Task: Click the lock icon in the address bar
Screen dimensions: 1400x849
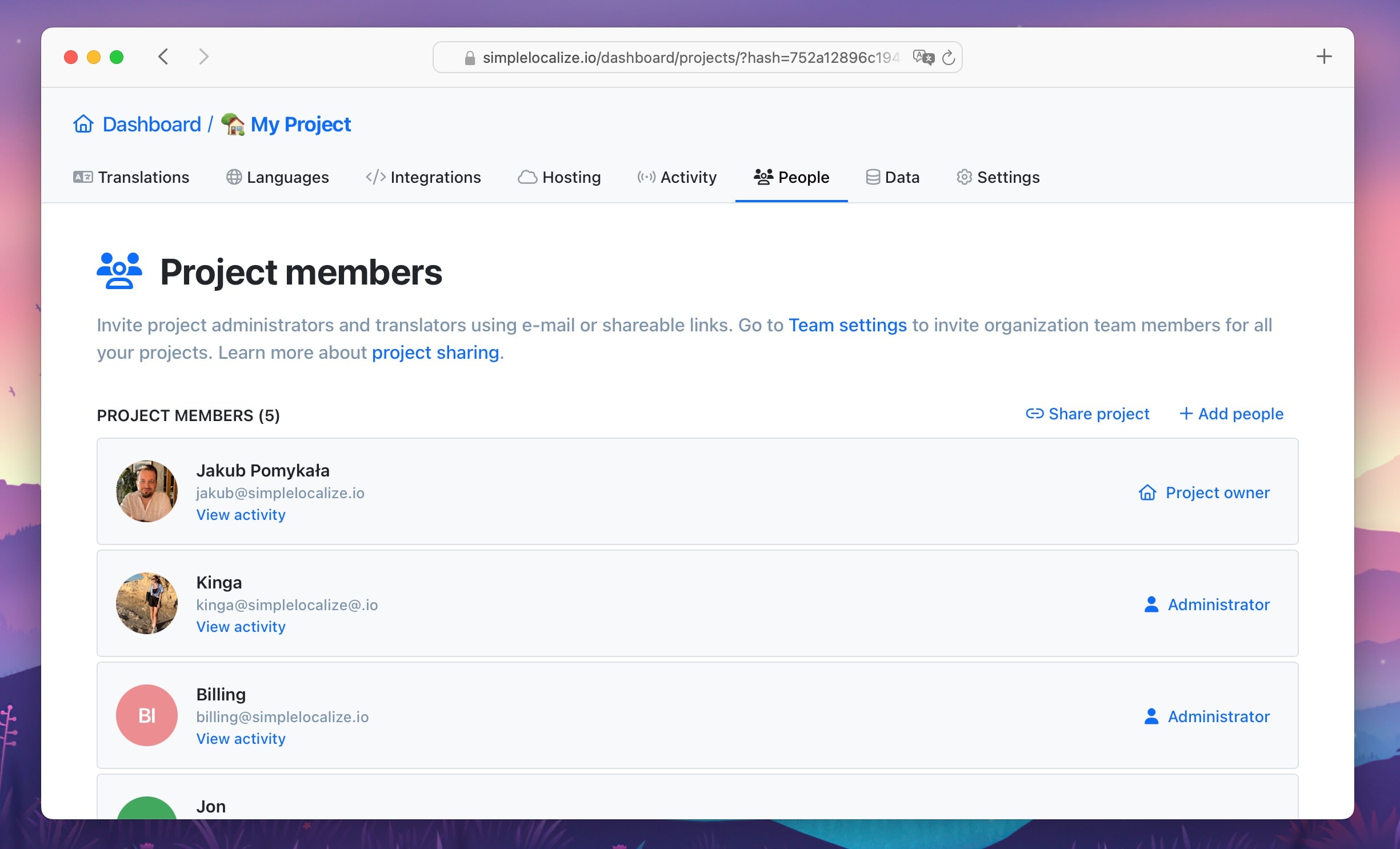Action: 470,58
